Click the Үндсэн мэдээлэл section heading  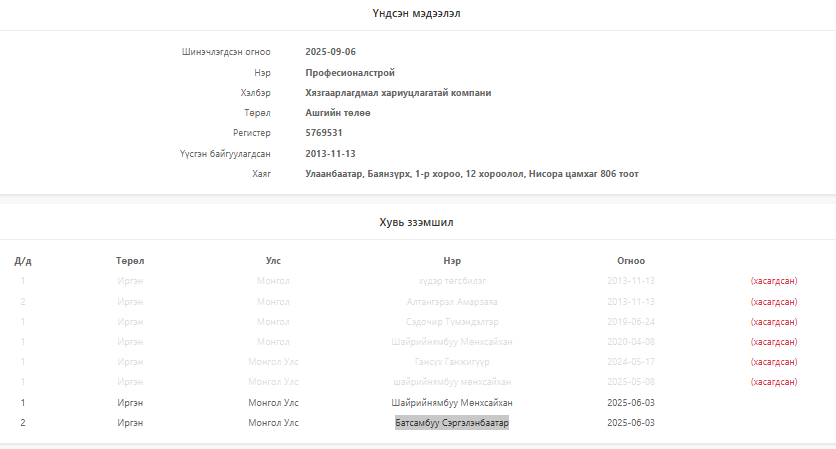pyautogui.click(x=417, y=14)
